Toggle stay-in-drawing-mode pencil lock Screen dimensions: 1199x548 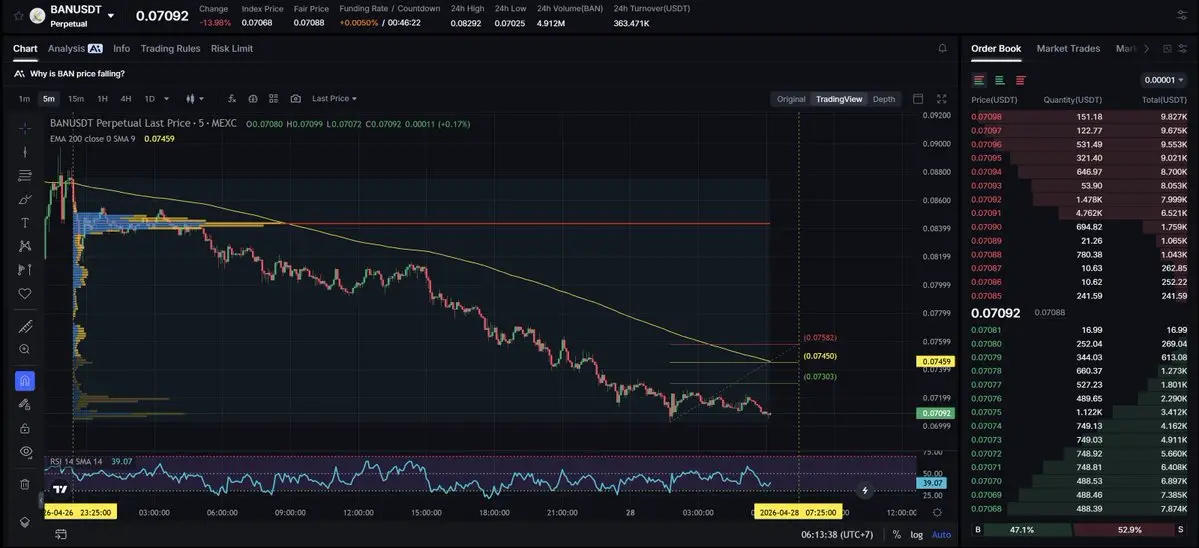24,404
